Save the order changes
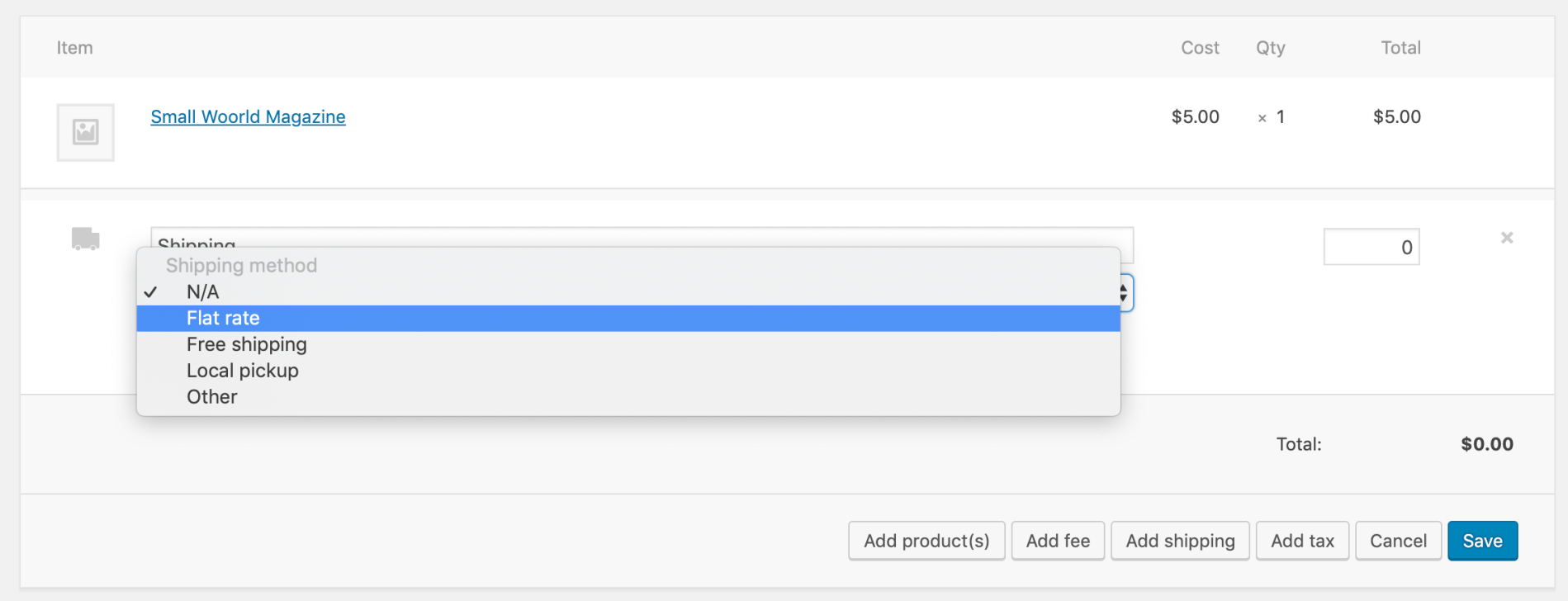Image resolution: width=1568 pixels, height=601 pixels. click(1482, 541)
